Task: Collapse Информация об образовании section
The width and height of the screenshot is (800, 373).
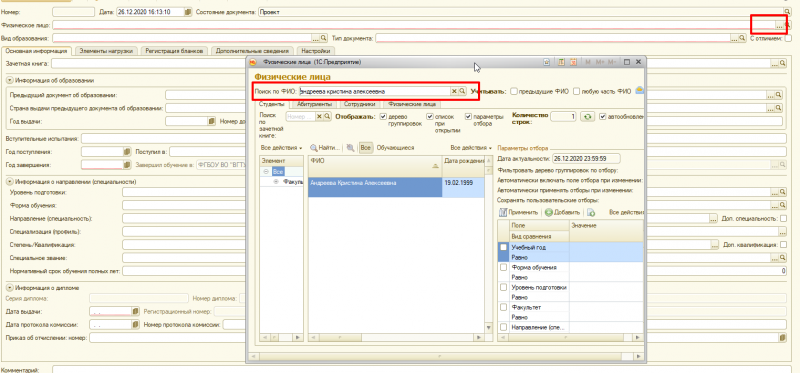Action: 10,81
